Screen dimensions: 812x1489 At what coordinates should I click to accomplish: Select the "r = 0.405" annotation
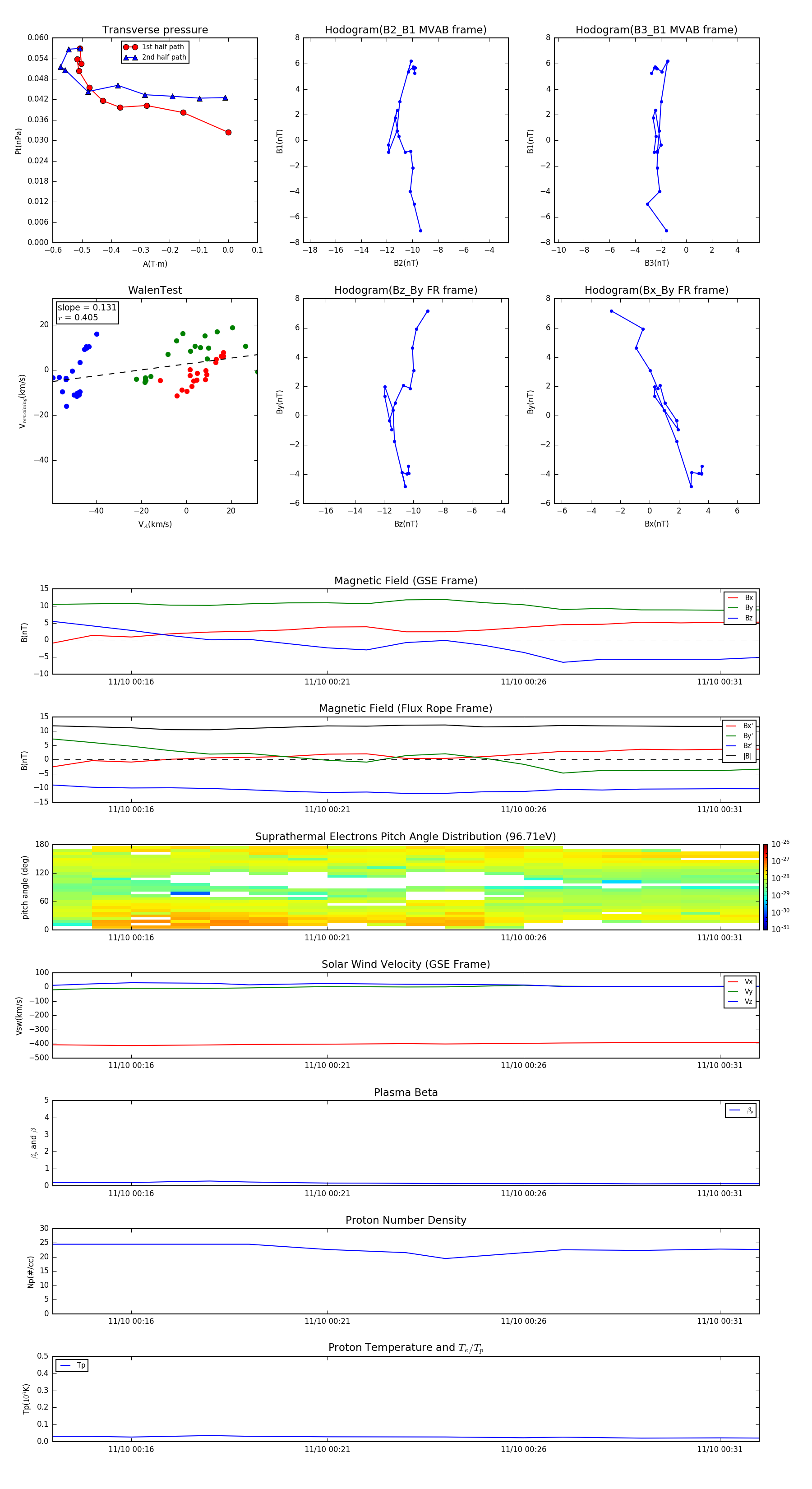coord(78,317)
